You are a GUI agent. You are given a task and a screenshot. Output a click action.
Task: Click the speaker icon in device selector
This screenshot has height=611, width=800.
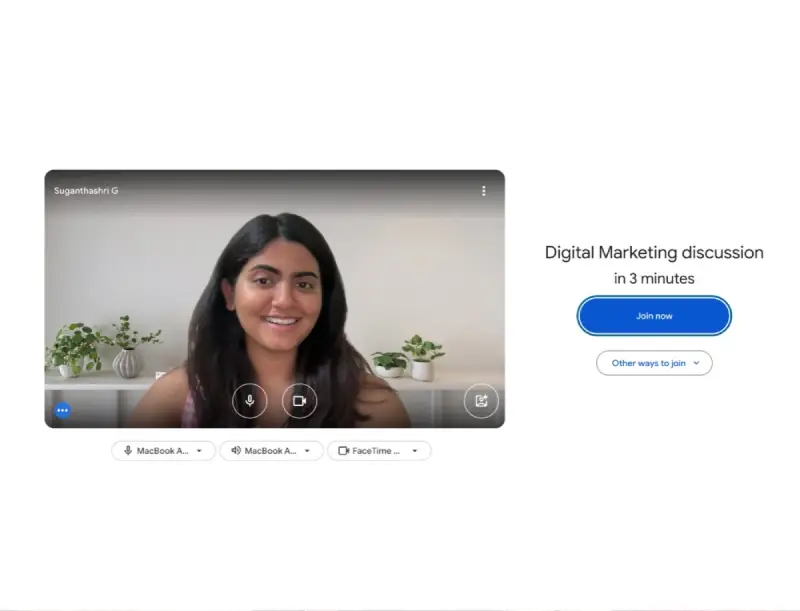pyautogui.click(x=236, y=451)
